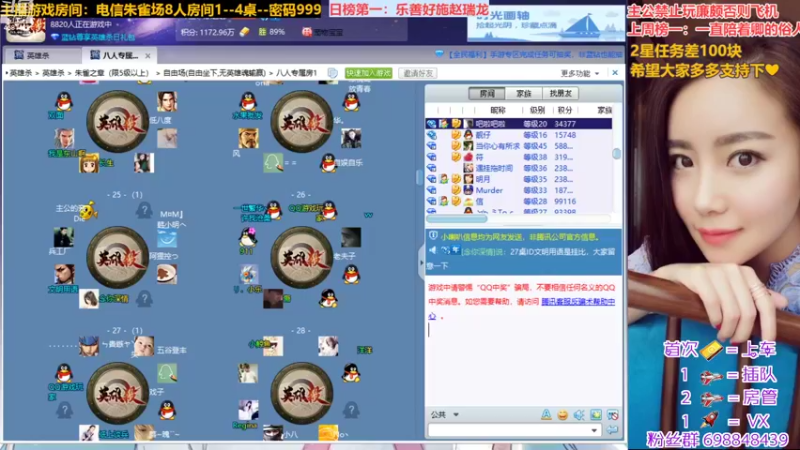Screen dimensions: 800x450
Task: Click table number label - 26 -
Action: click(301, 194)
